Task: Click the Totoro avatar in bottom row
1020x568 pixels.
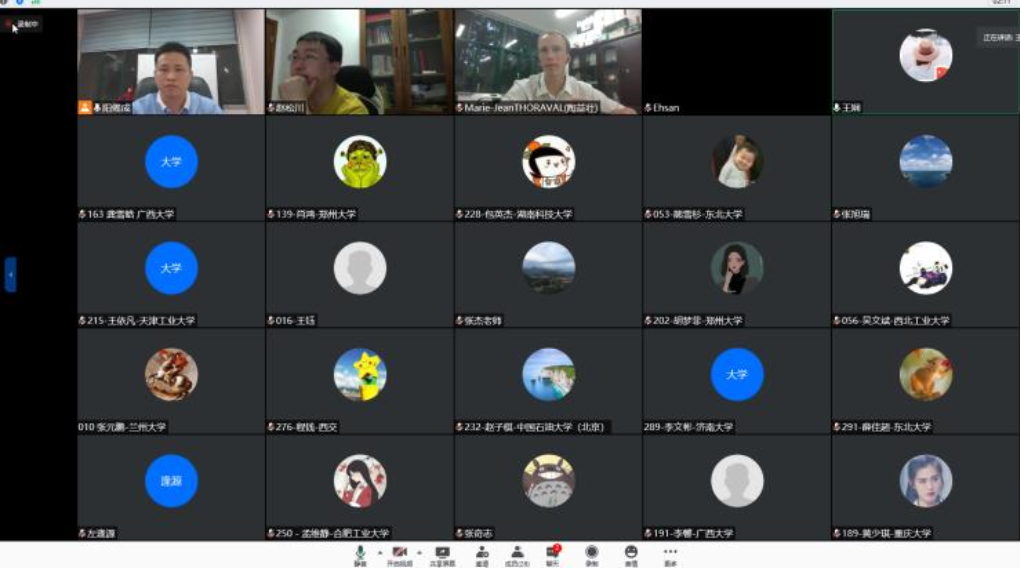Action: pos(548,481)
